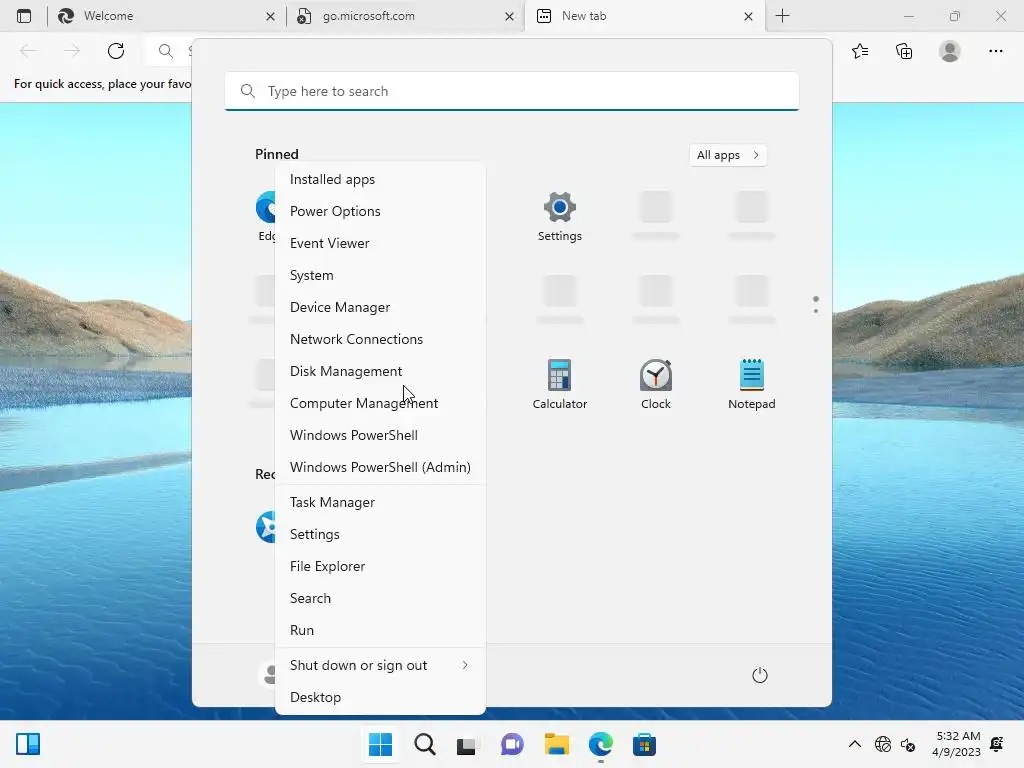
Task: Open Edge Favorites star icon
Action: 860,51
